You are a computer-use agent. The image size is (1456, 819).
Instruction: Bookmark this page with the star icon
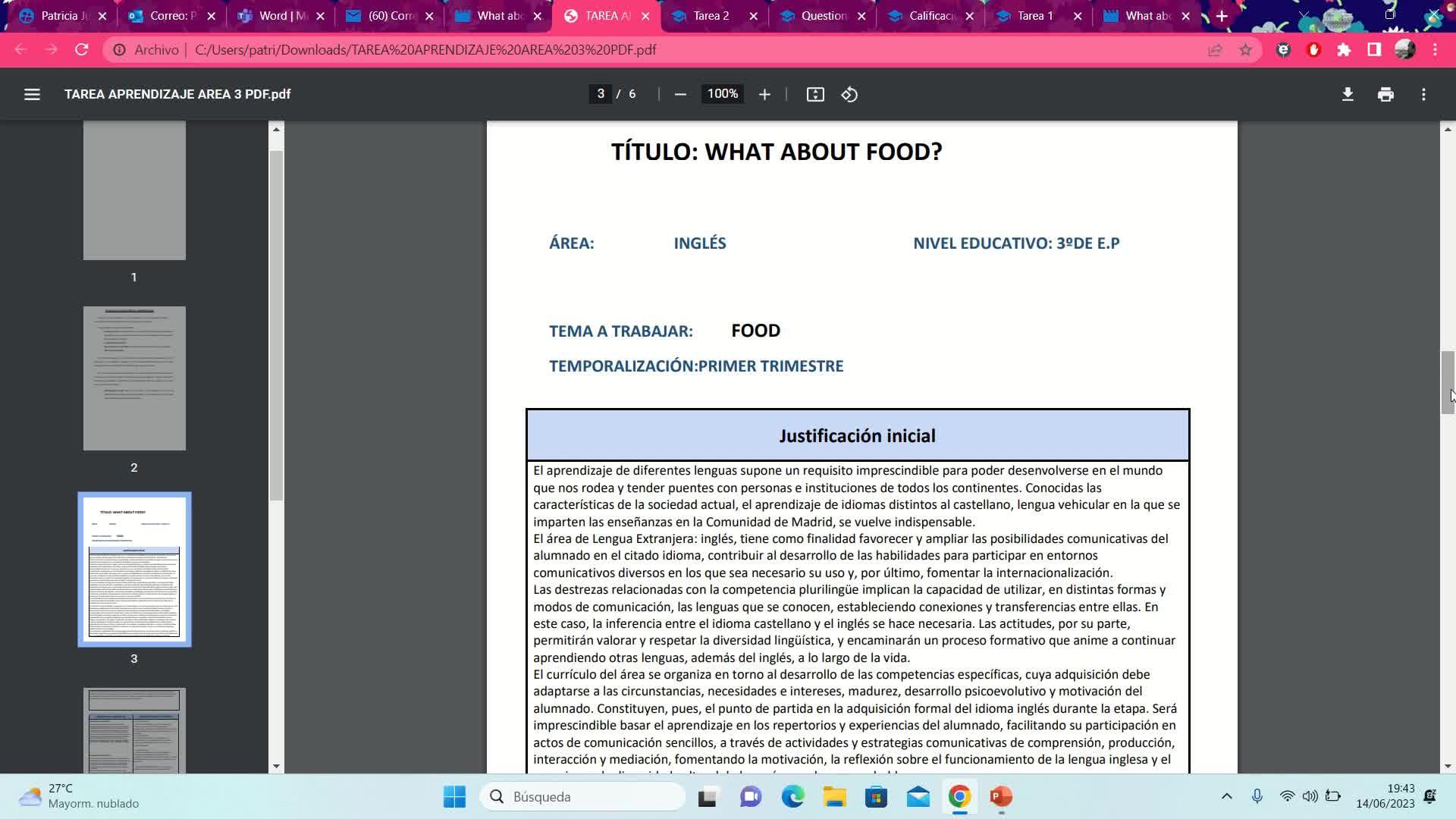(x=1245, y=50)
